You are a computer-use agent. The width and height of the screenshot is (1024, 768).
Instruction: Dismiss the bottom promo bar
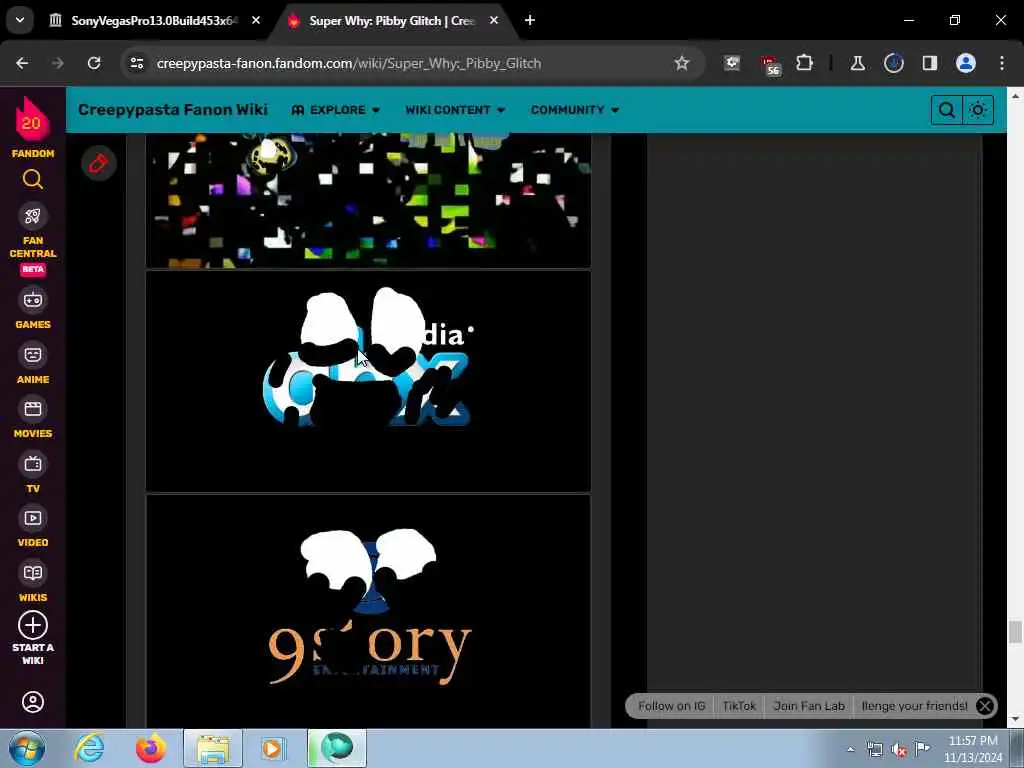[x=985, y=706]
